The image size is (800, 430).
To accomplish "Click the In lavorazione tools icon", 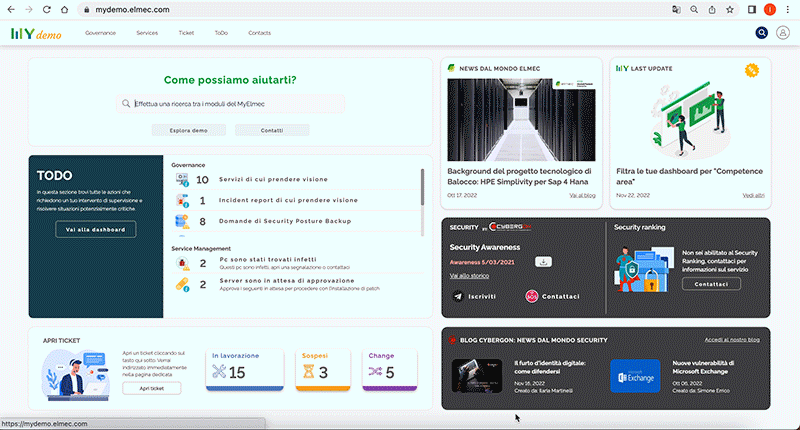I will (220, 372).
